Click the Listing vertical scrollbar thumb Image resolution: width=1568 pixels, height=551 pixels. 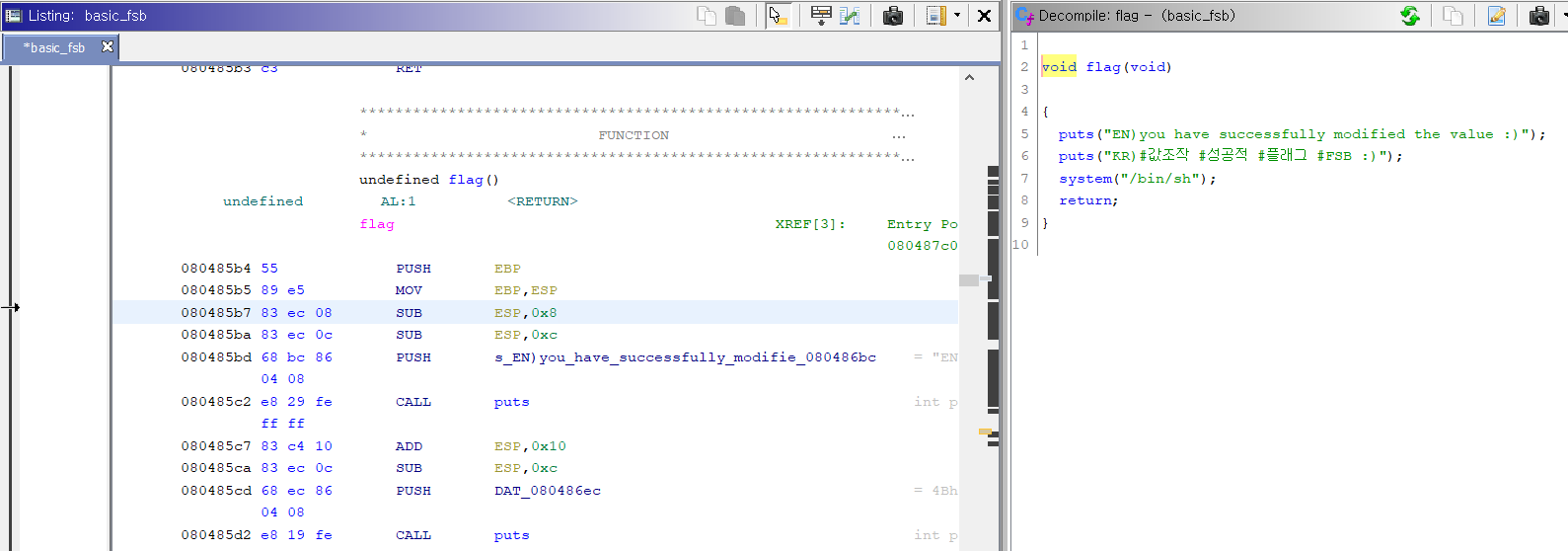coord(969,280)
